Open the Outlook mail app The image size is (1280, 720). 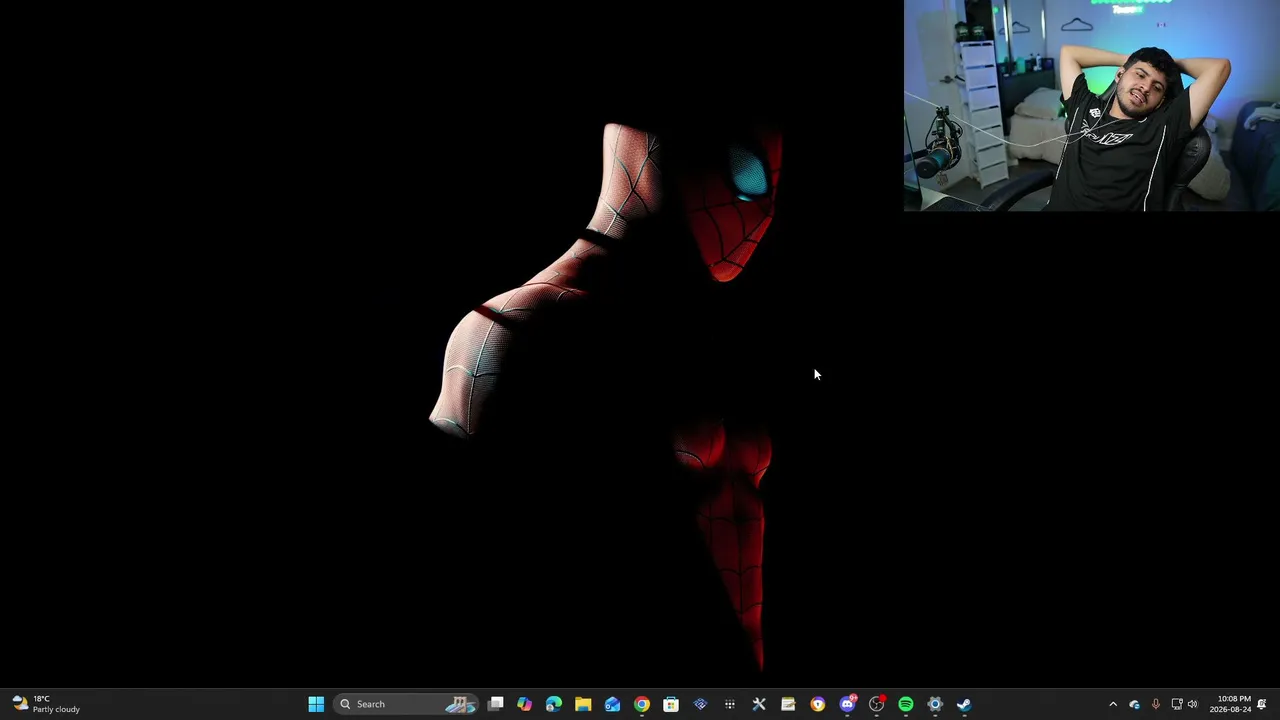click(612, 704)
